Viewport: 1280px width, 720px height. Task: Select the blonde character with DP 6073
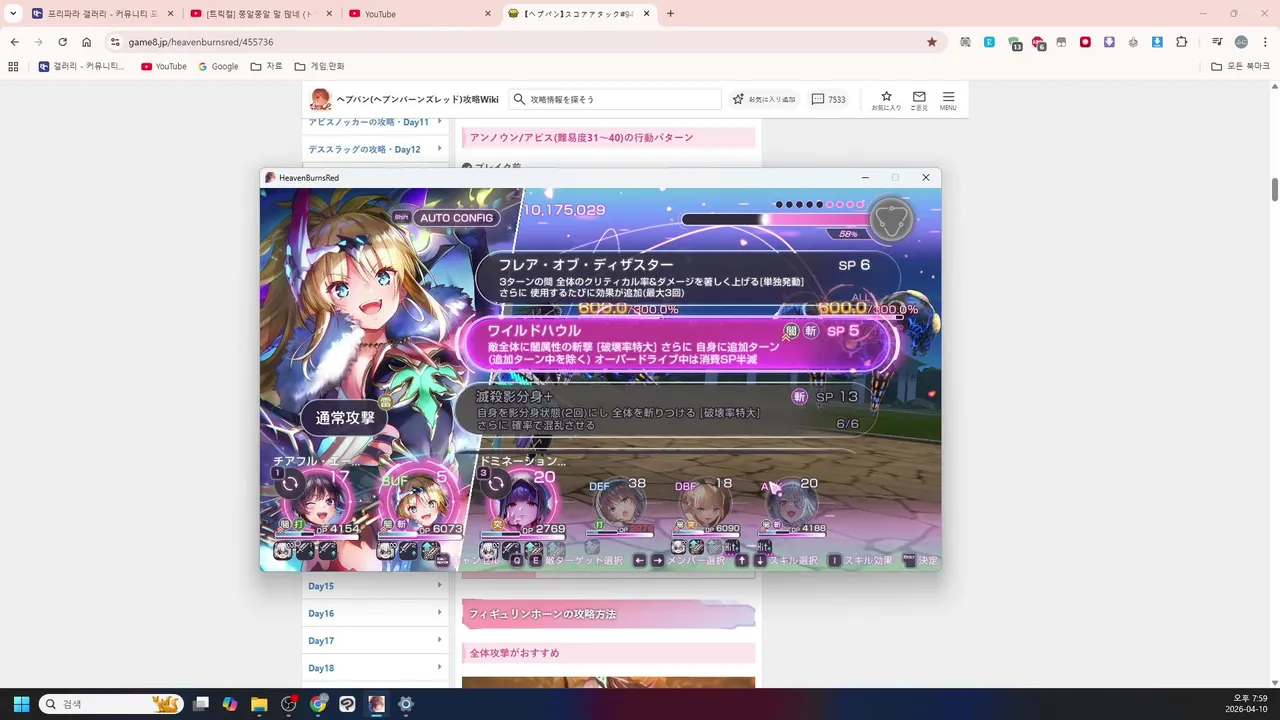point(420,503)
